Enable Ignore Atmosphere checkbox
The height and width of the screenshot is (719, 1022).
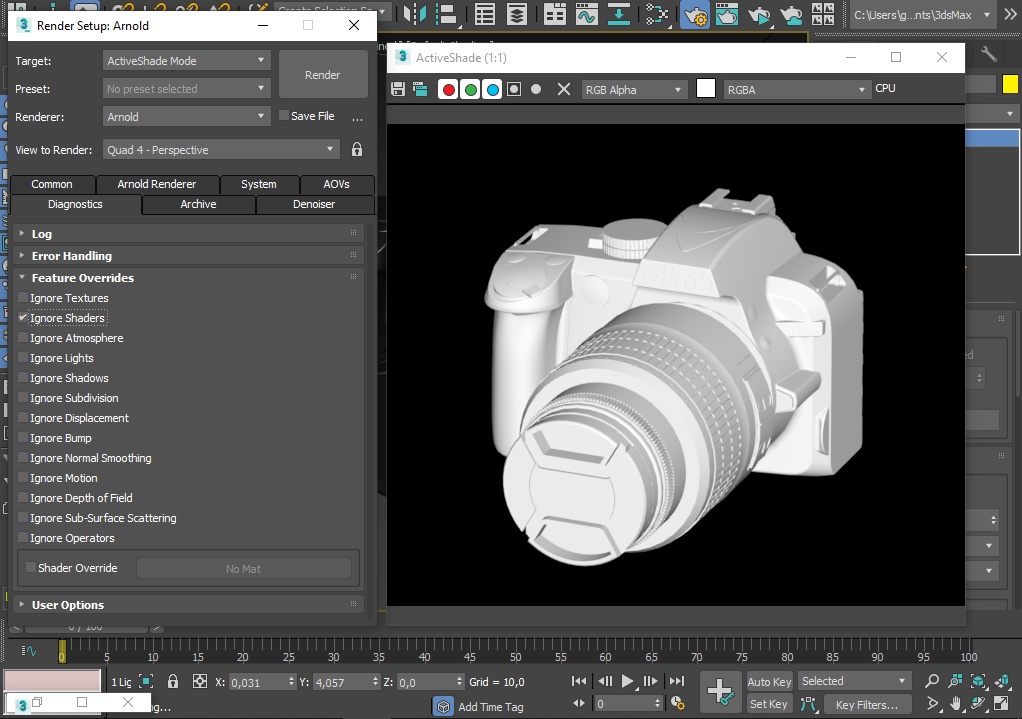click(23, 338)
